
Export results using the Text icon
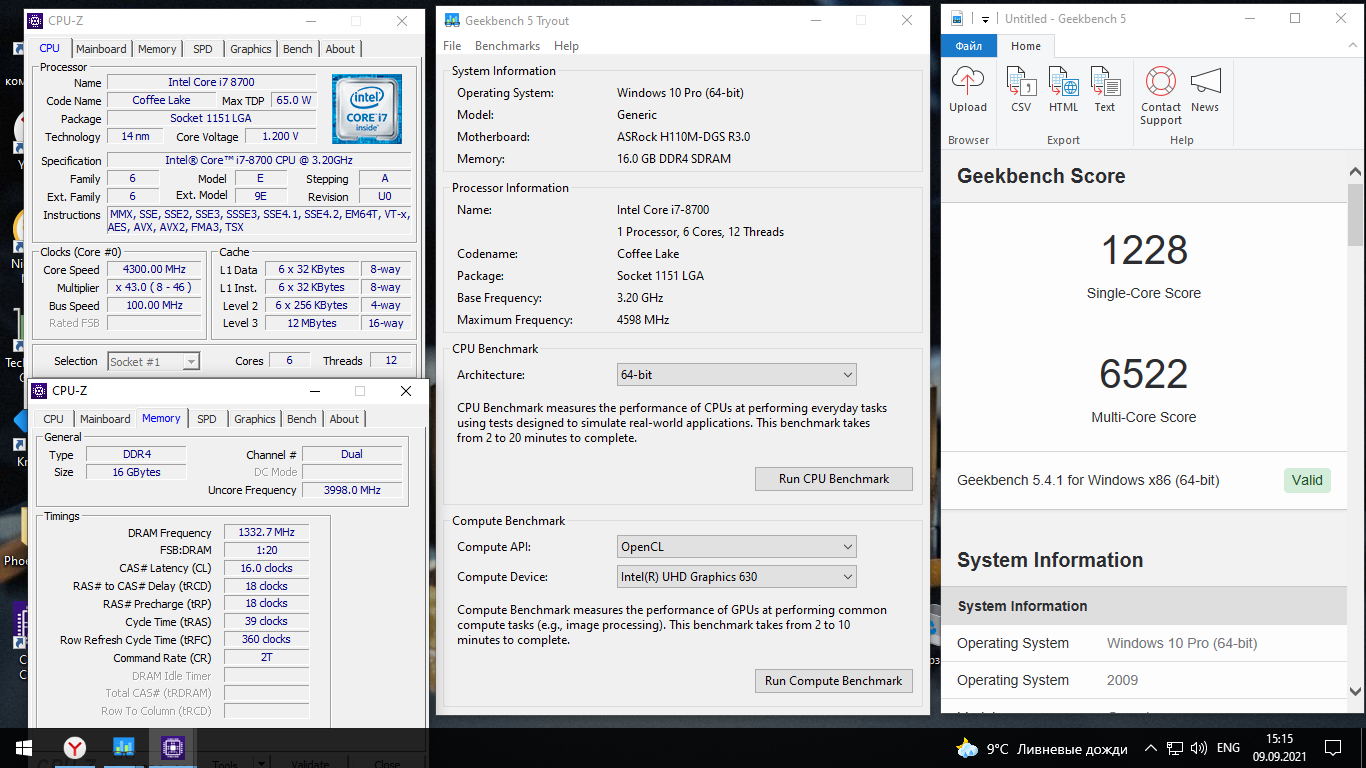pyautogui.click(x=1105, y=82)
